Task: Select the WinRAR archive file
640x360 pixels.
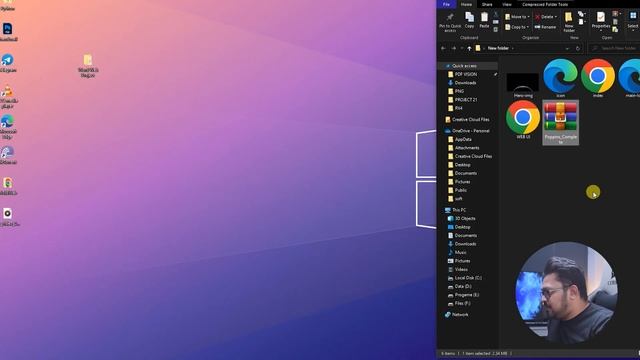Action: [560, 122]
